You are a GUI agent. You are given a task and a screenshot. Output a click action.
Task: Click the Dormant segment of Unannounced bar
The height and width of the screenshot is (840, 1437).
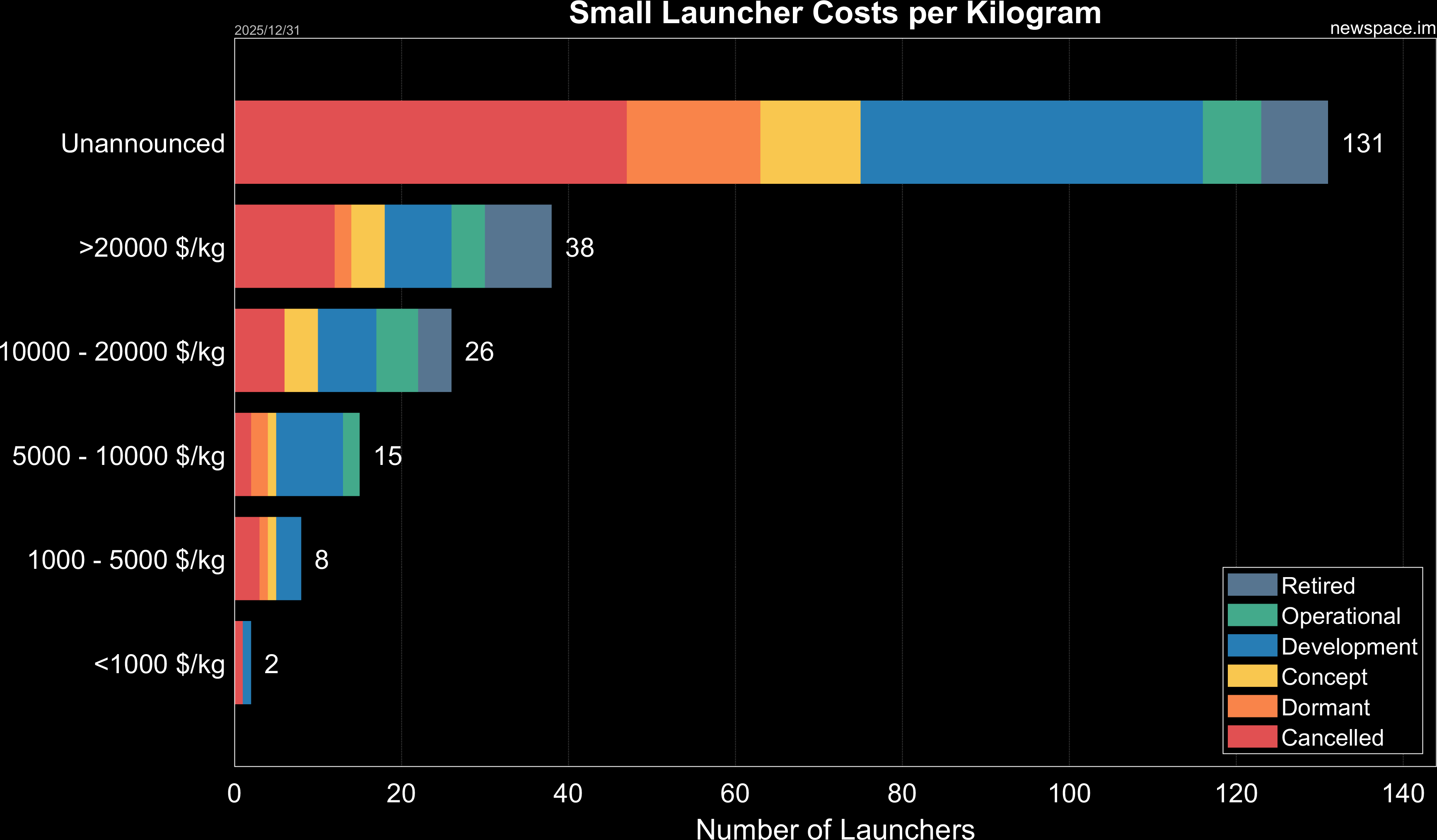693,142
